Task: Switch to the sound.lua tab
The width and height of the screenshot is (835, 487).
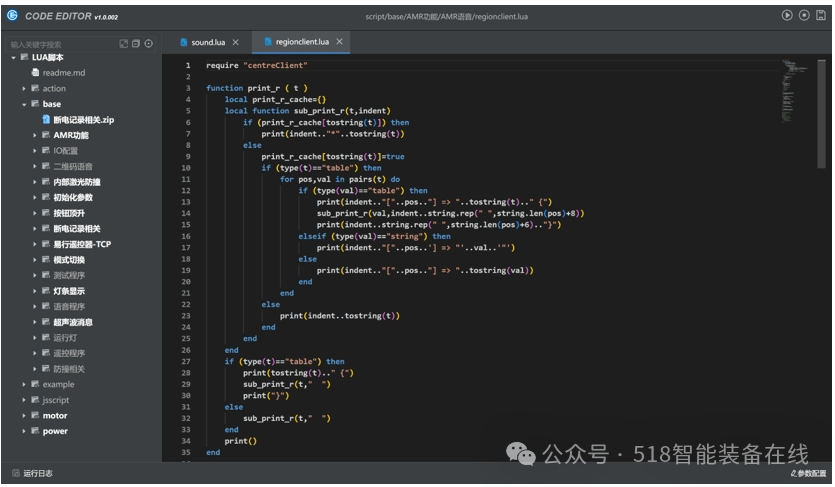Action: click(x=207, y=42)
